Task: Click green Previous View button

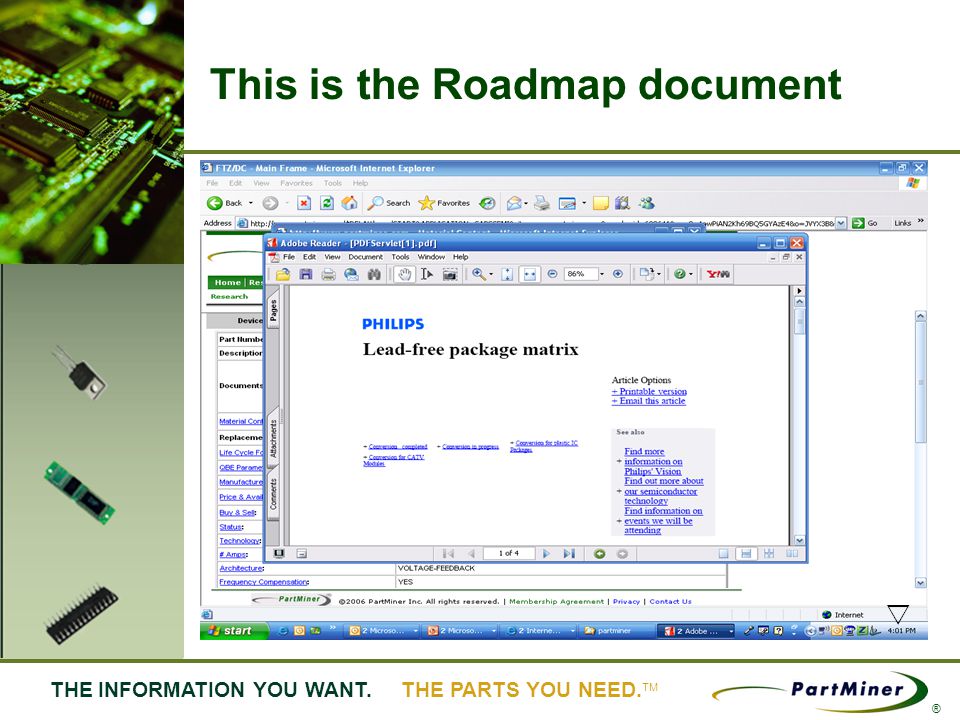Action: [599, 553]
